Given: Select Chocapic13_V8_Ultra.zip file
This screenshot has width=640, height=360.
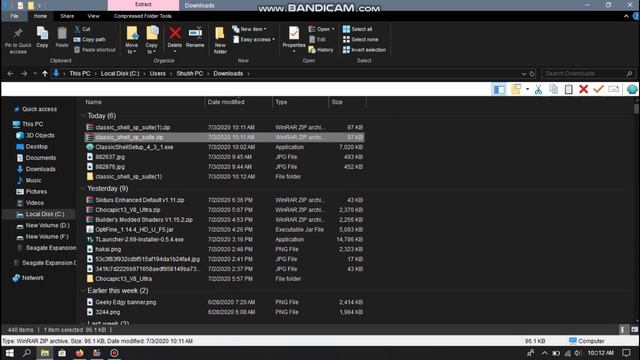Looking at the screenshot, I should (x=224, y=210).
